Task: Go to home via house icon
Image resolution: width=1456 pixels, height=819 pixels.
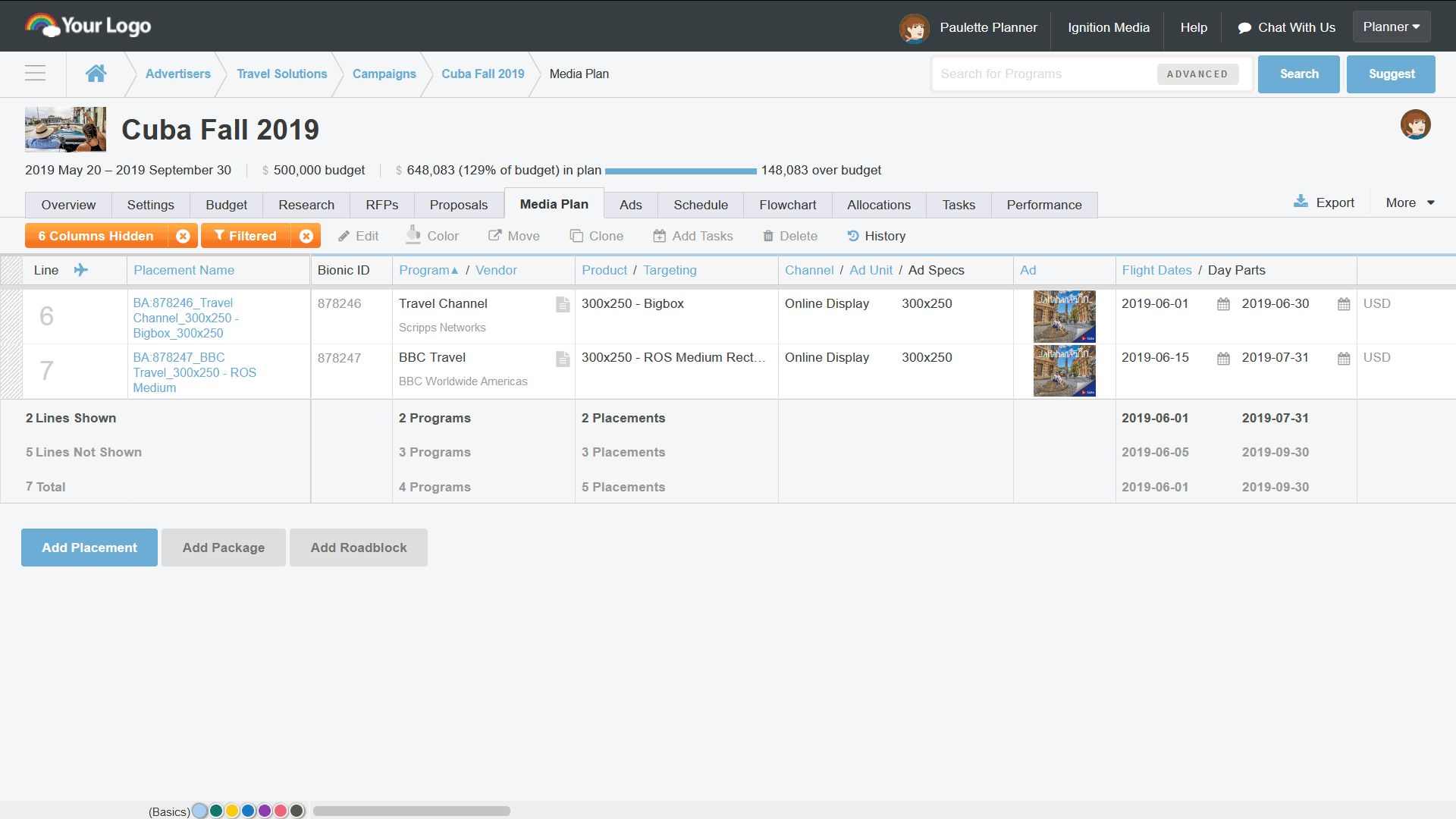Action: [x=96, y=74]
